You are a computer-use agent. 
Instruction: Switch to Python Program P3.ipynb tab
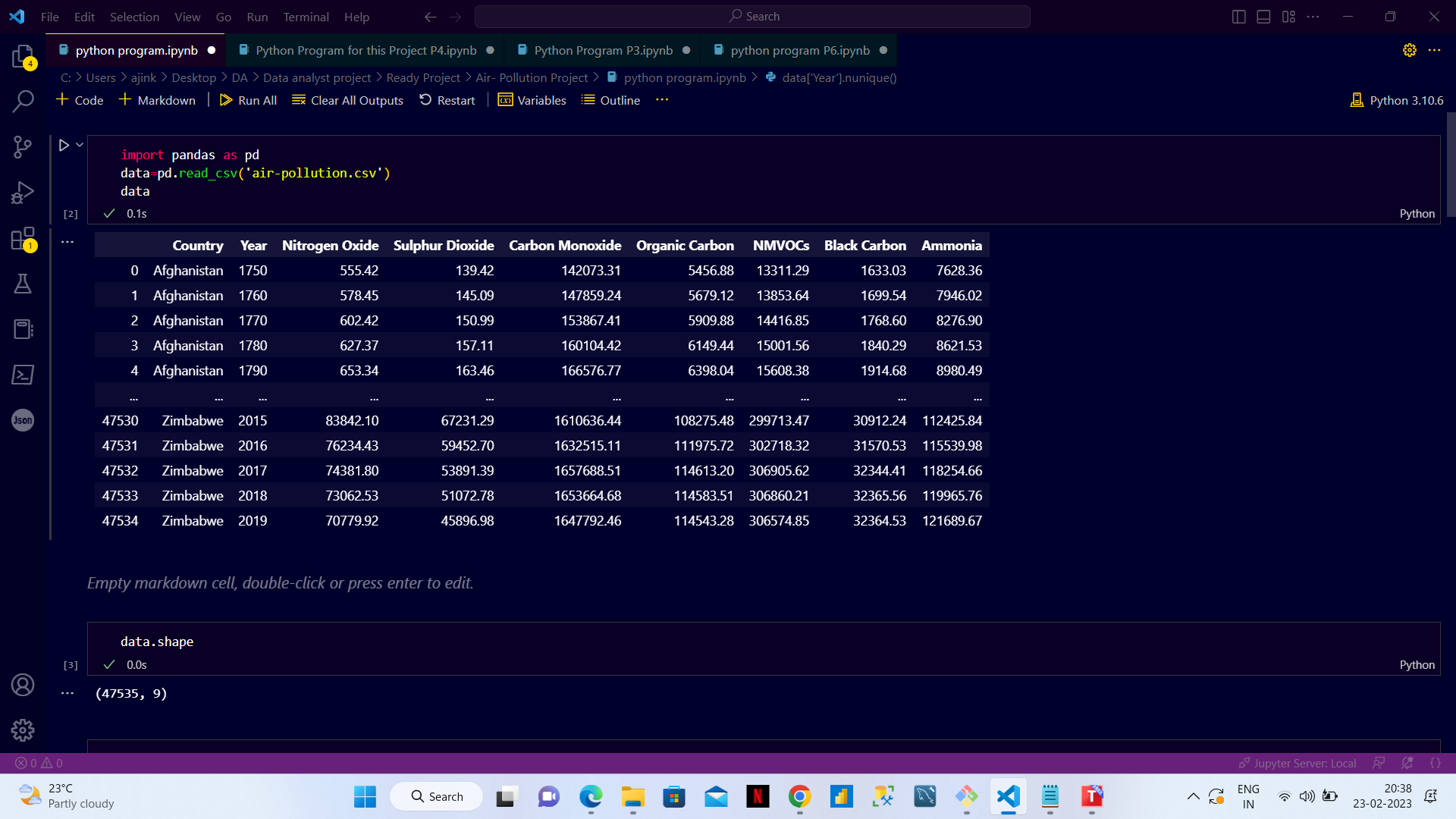point(603,50)
